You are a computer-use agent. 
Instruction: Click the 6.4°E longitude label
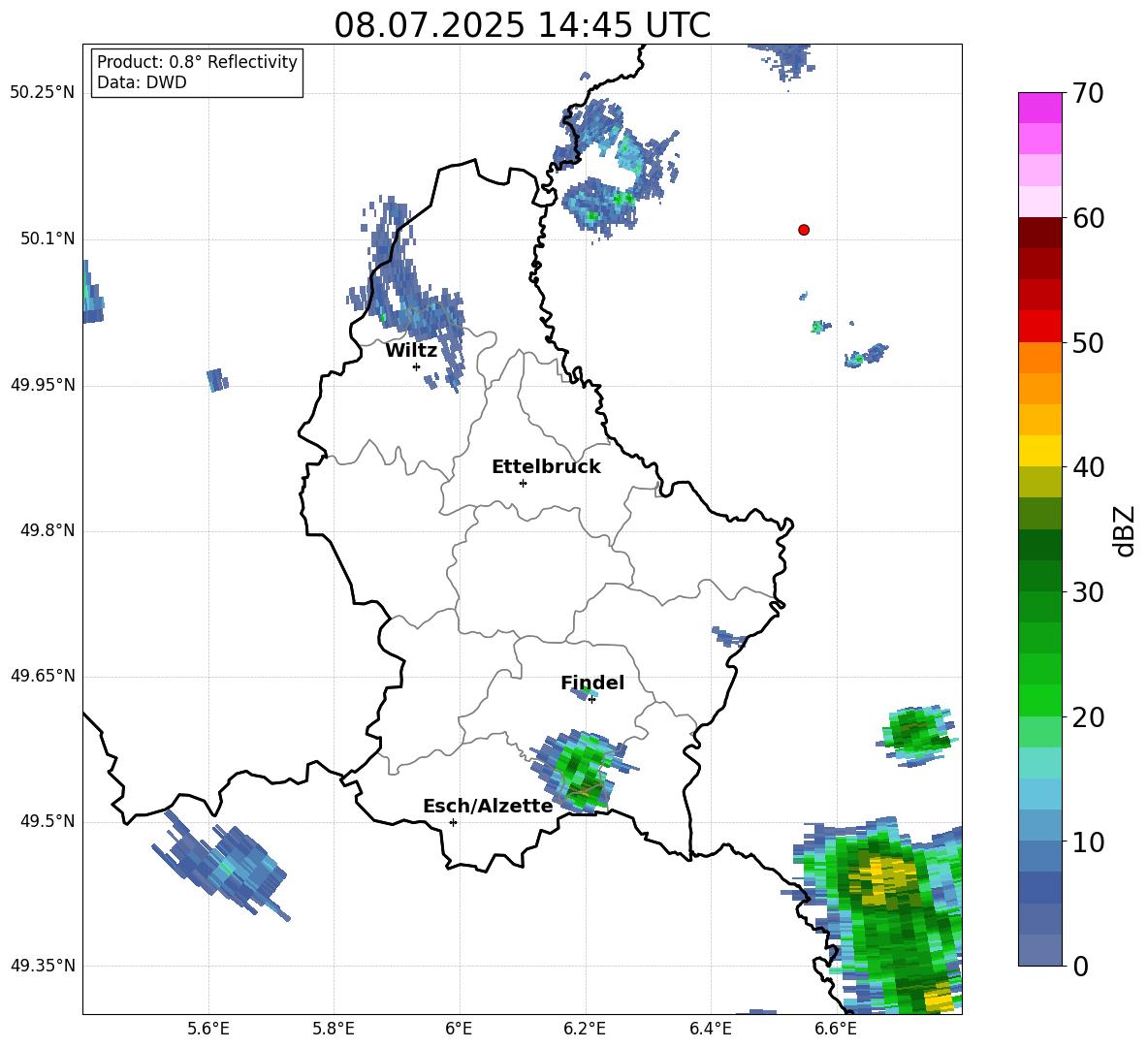(710, 1030)
